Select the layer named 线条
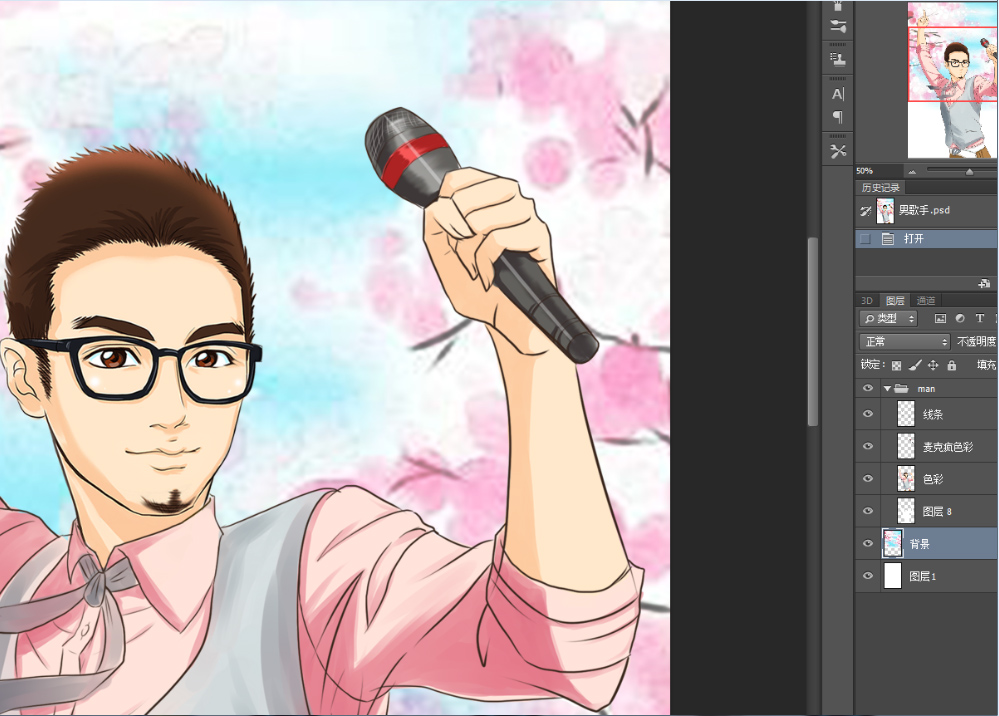999x716 pixels. click(x=933, y=415)
